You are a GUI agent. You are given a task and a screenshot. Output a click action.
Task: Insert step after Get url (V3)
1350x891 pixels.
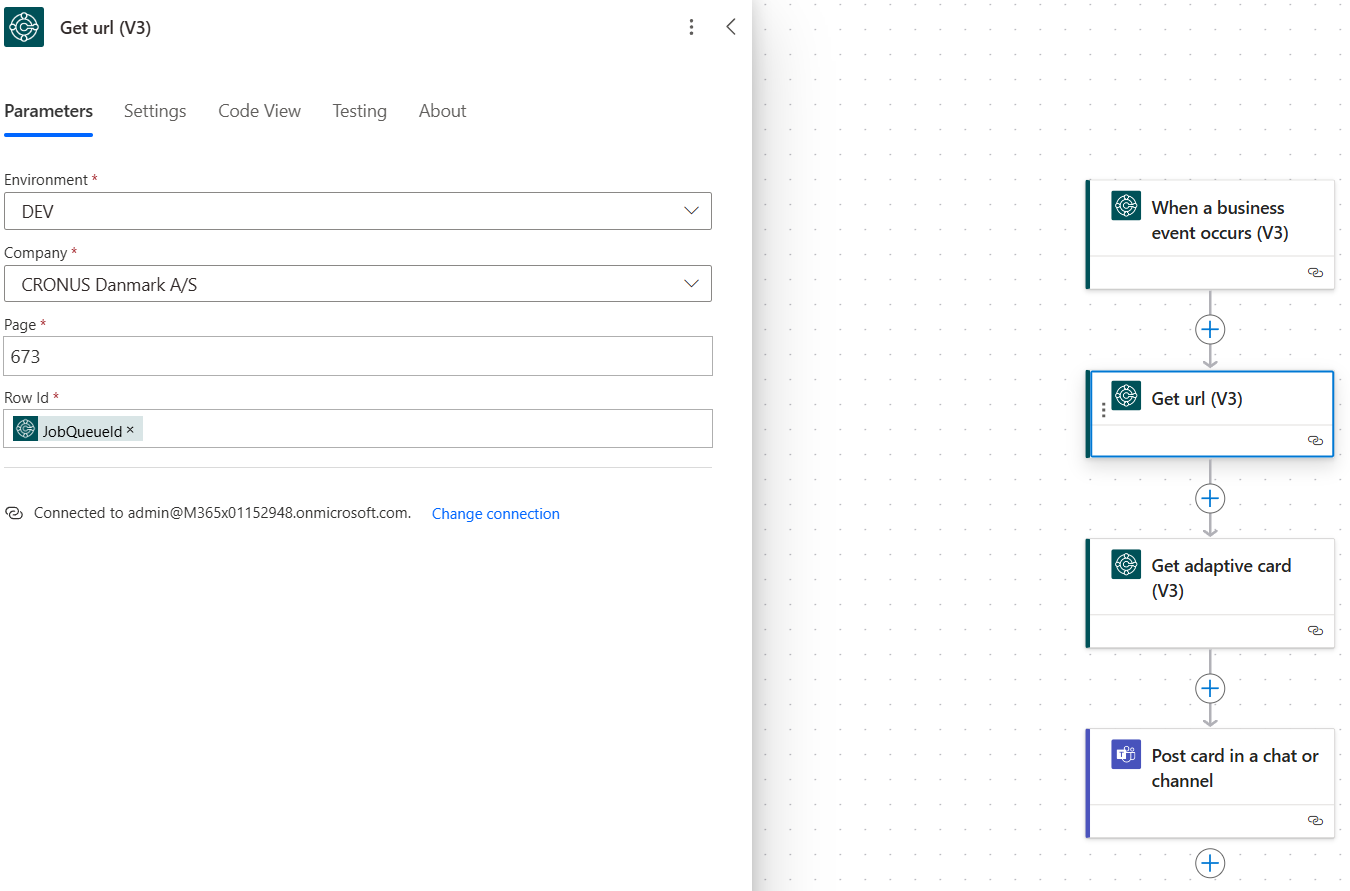[x=1210, y=498]
